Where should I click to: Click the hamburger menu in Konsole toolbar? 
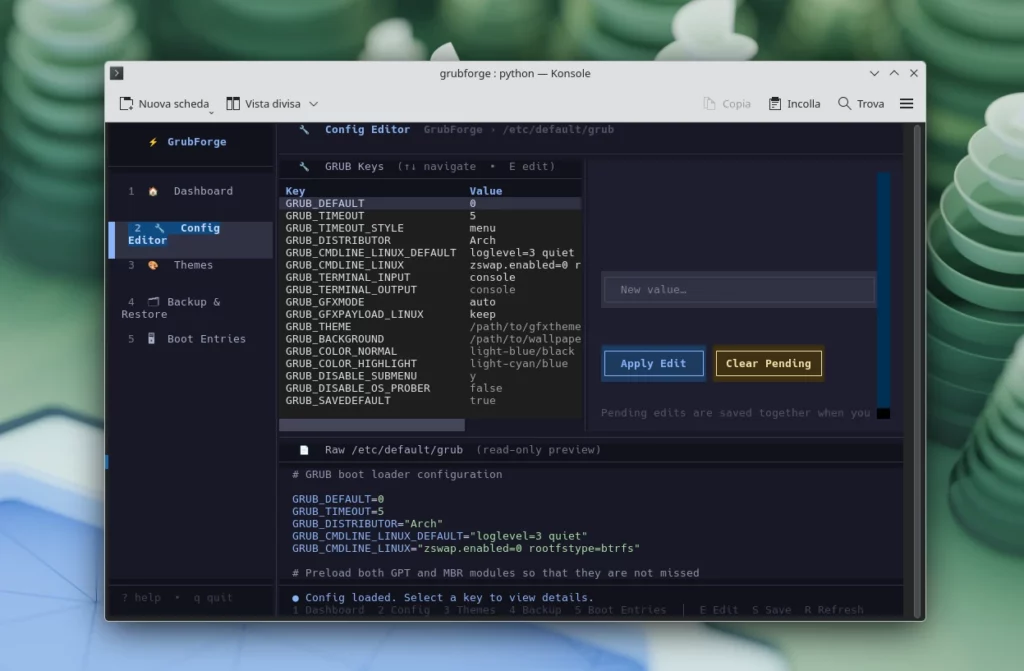[x=906, y=103]
